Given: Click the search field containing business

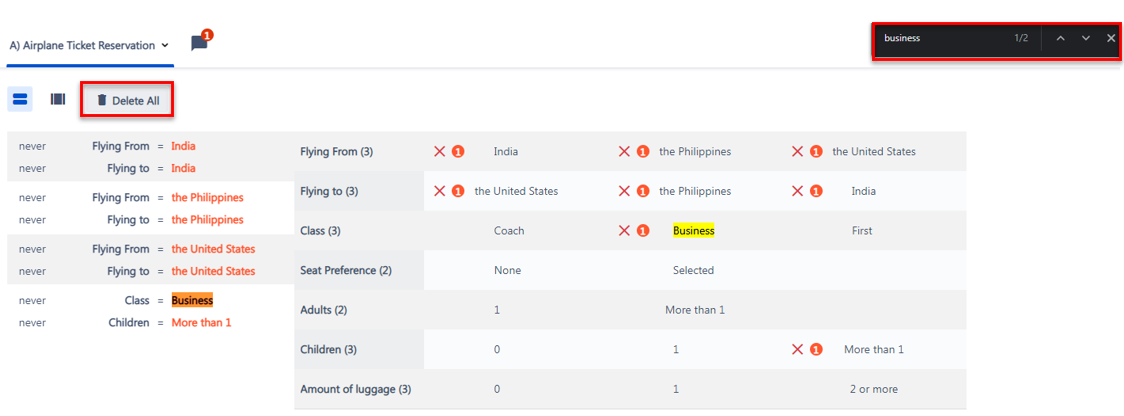Looking at the screenshot, I should (939, 38).
